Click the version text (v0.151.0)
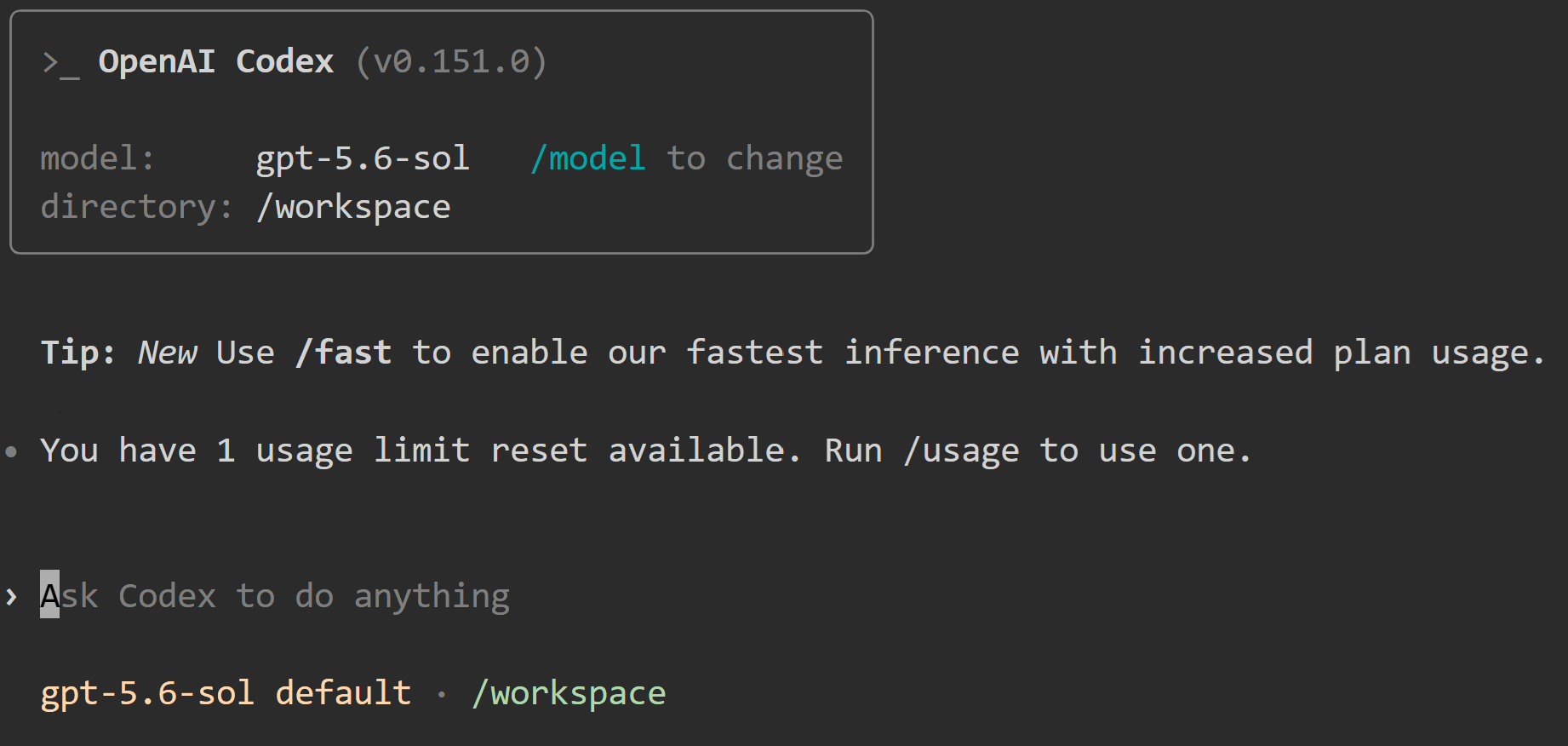The height and width of the screenshot is (746, 1568). [451, 61]
